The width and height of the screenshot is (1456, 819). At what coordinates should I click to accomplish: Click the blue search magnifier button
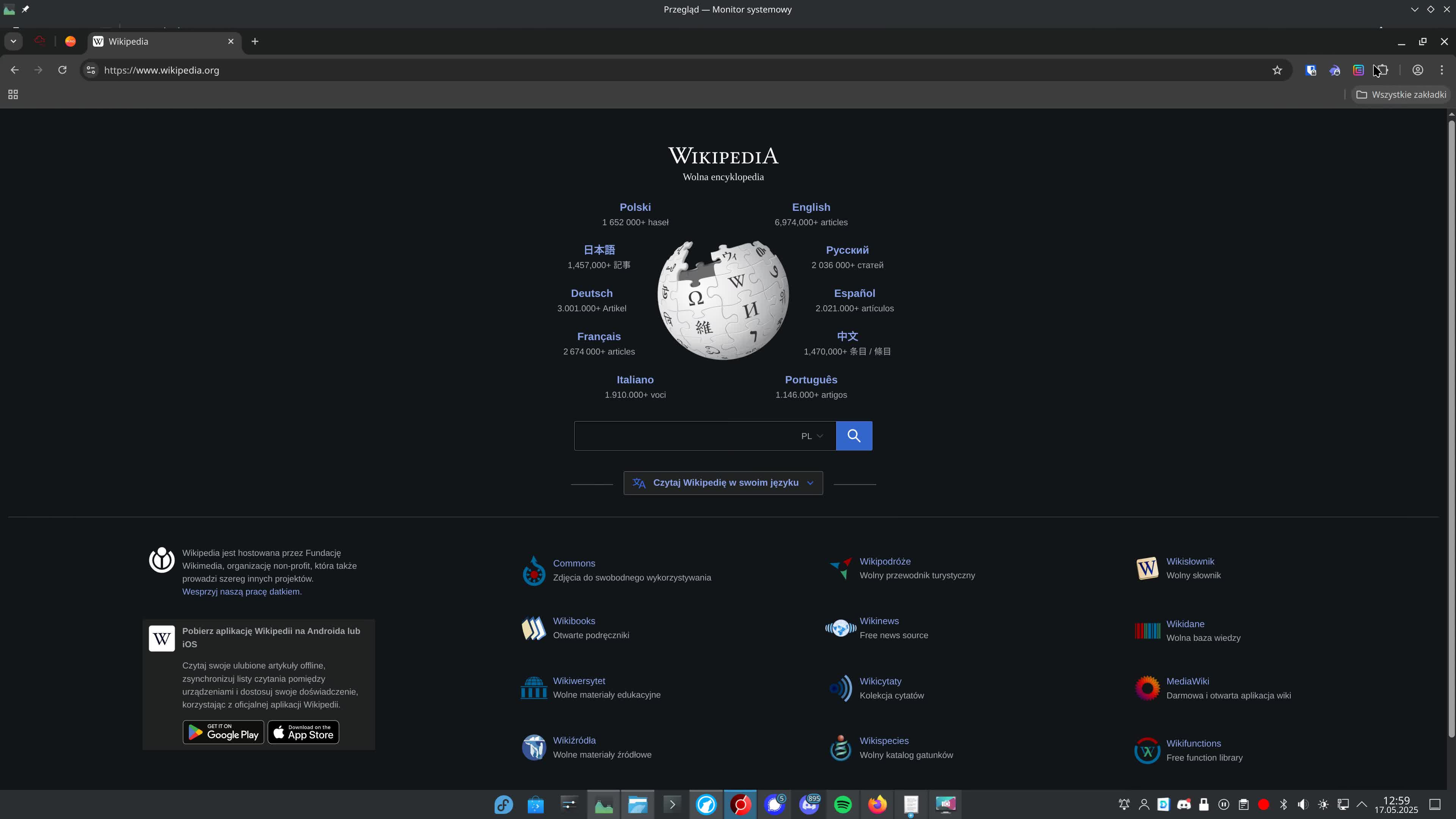tap(854, 436)
